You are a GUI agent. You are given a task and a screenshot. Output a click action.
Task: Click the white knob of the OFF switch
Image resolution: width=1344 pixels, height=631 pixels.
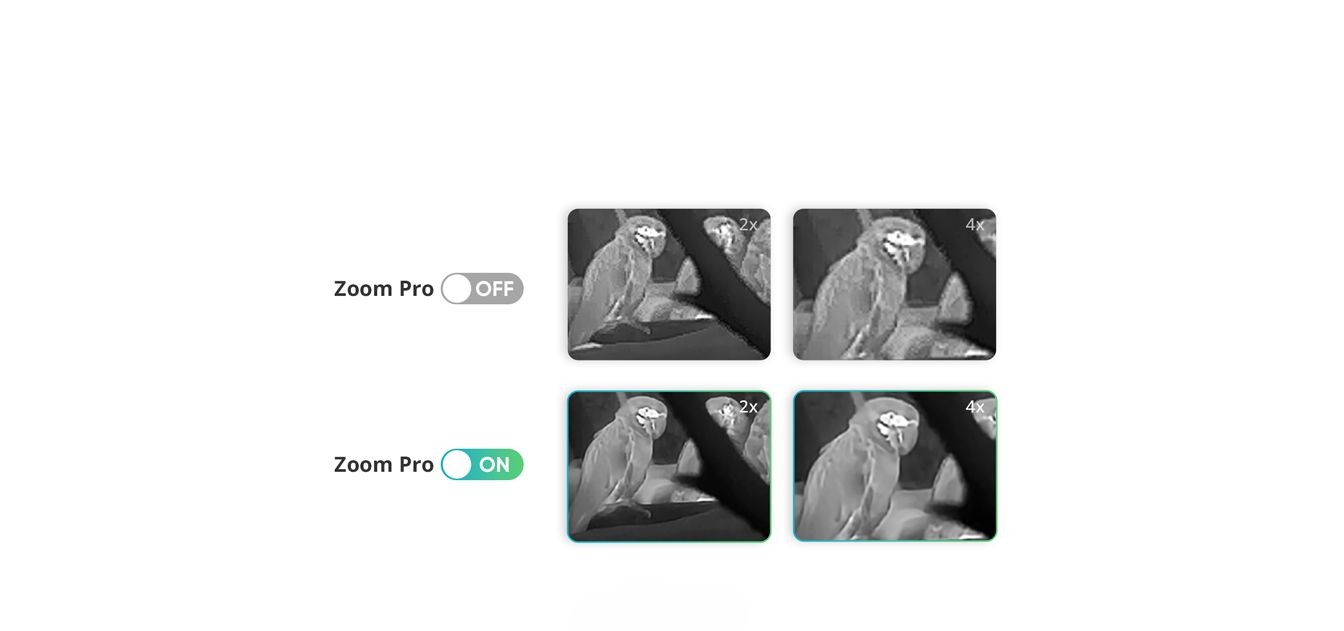click(457, 289)
